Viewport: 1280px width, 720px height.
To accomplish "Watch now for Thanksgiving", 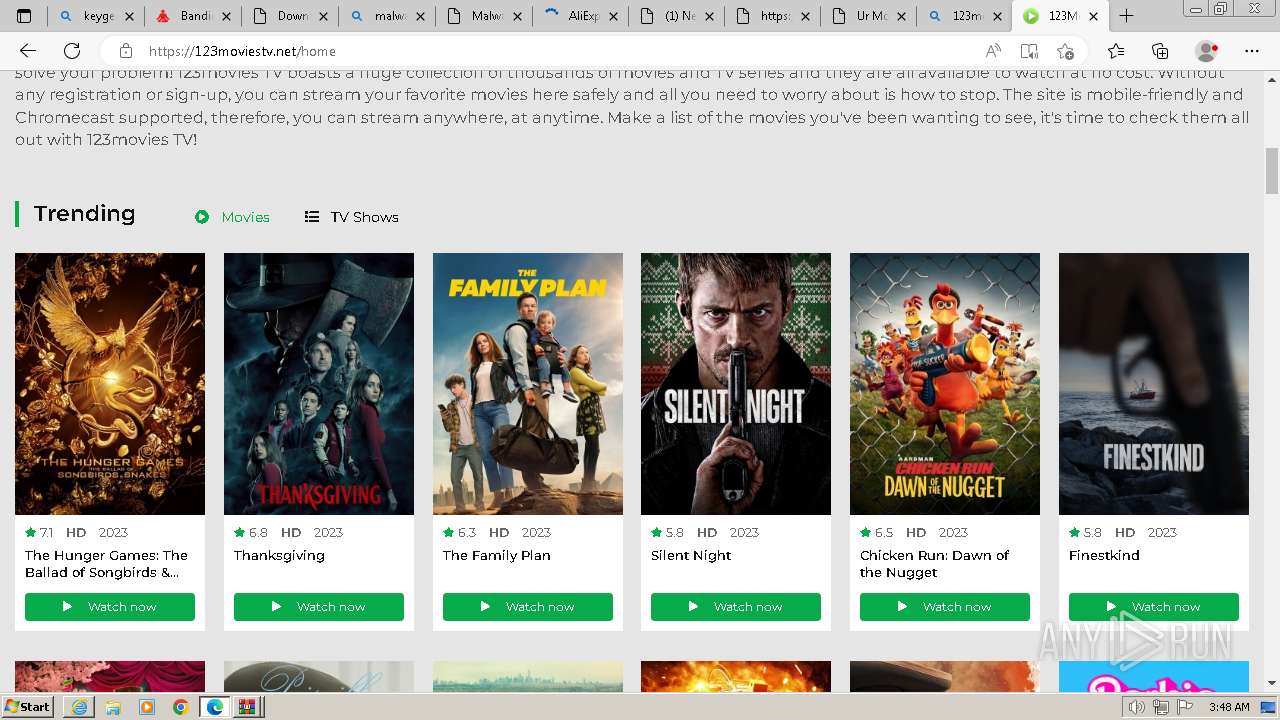I will pyautogui.click(x=319, y=607).
